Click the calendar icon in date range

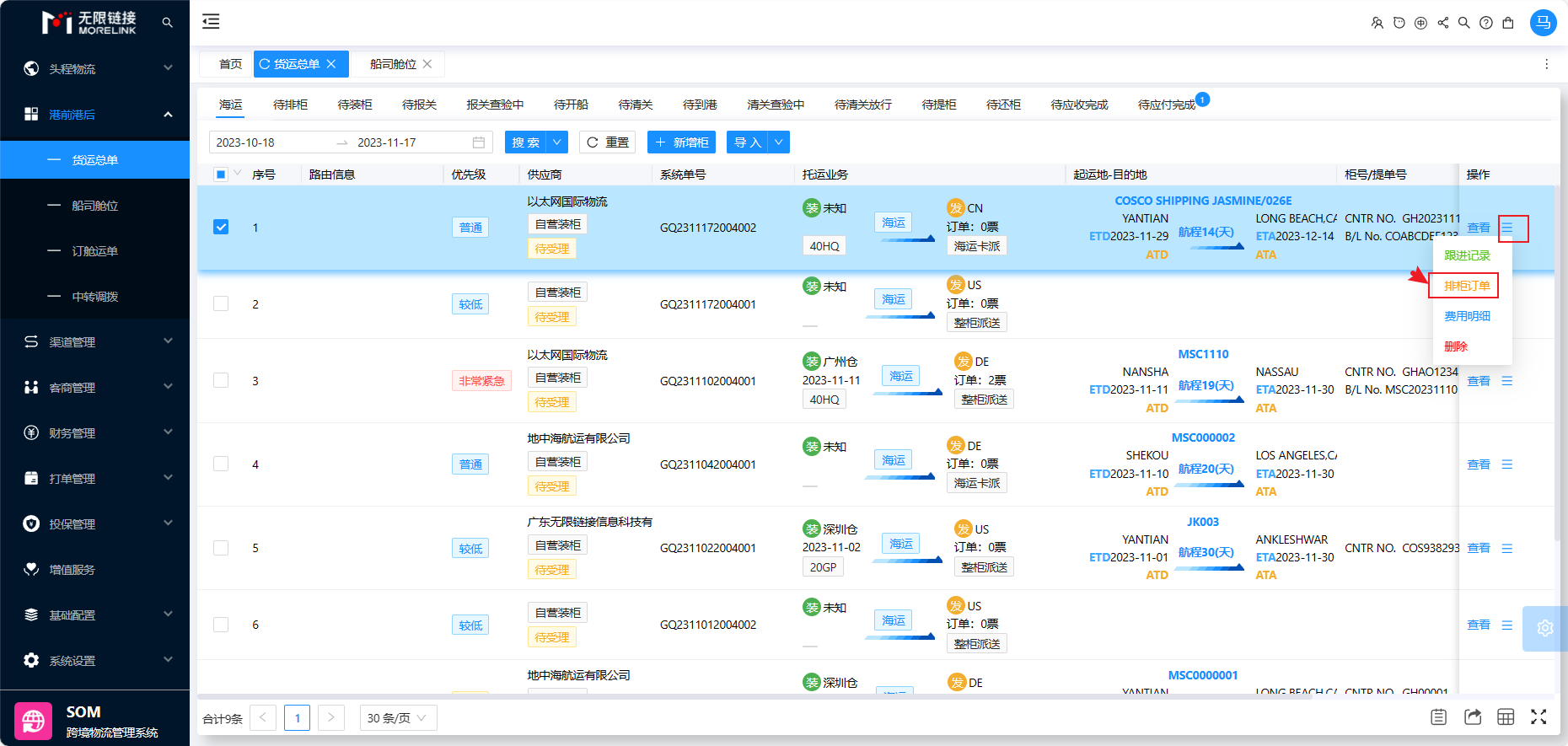point(479,142)
